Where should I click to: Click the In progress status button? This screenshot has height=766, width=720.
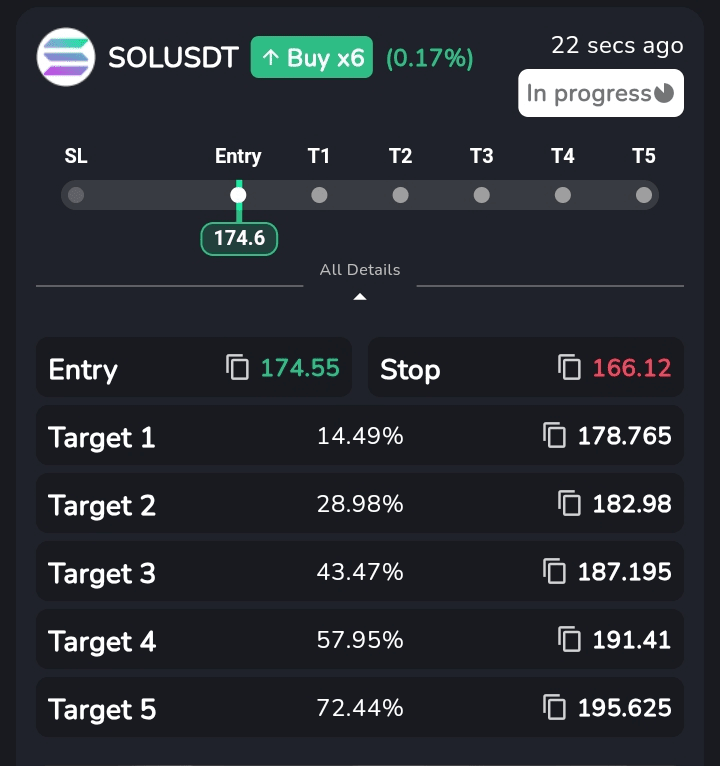tap(600, 93)
